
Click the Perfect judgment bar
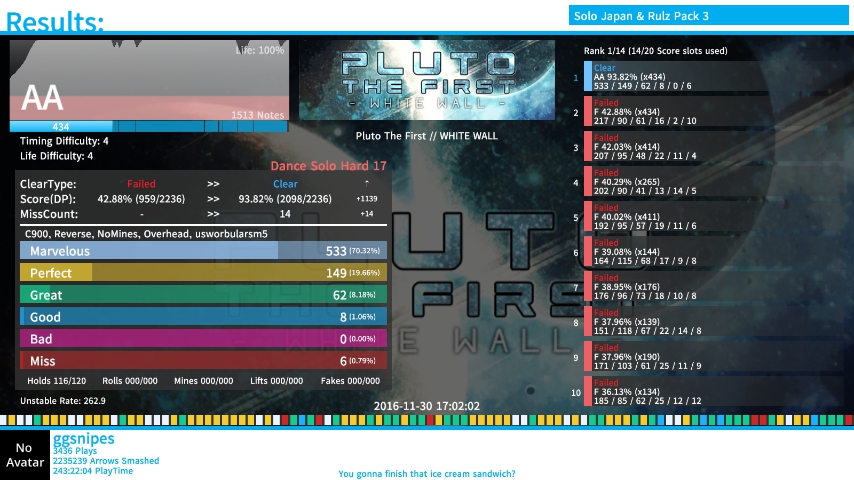click(x=202, y=273)
